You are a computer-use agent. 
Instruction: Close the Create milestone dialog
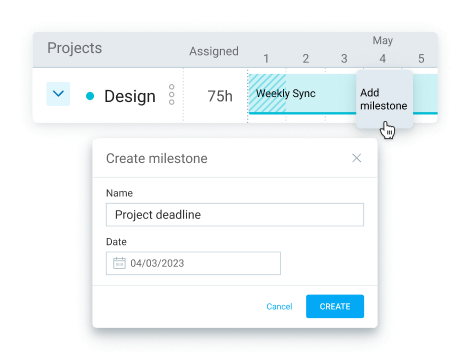pyautogui.click(x=357, y=158)
